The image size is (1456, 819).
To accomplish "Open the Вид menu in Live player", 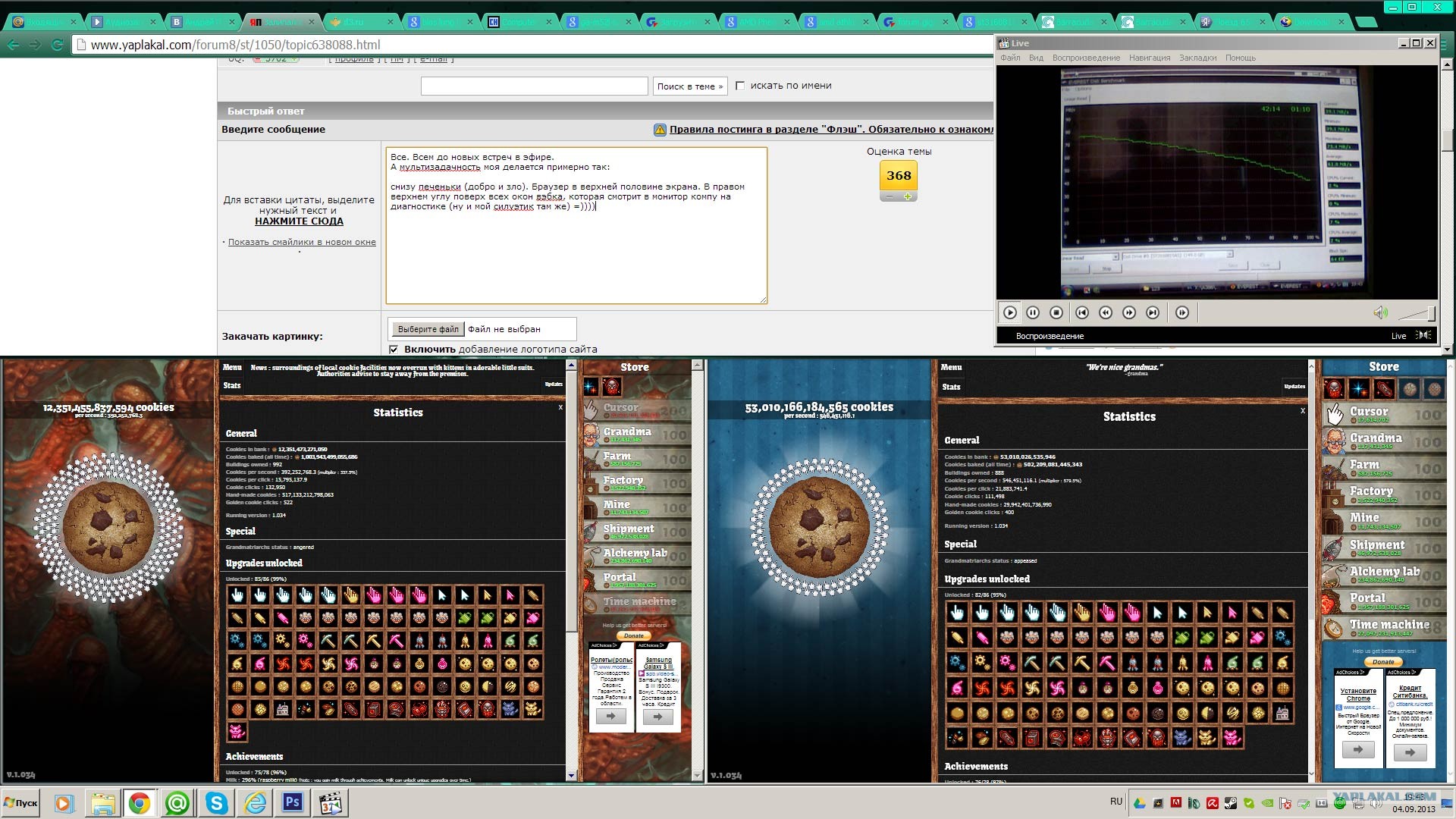I will click(x=1036, y=58).
